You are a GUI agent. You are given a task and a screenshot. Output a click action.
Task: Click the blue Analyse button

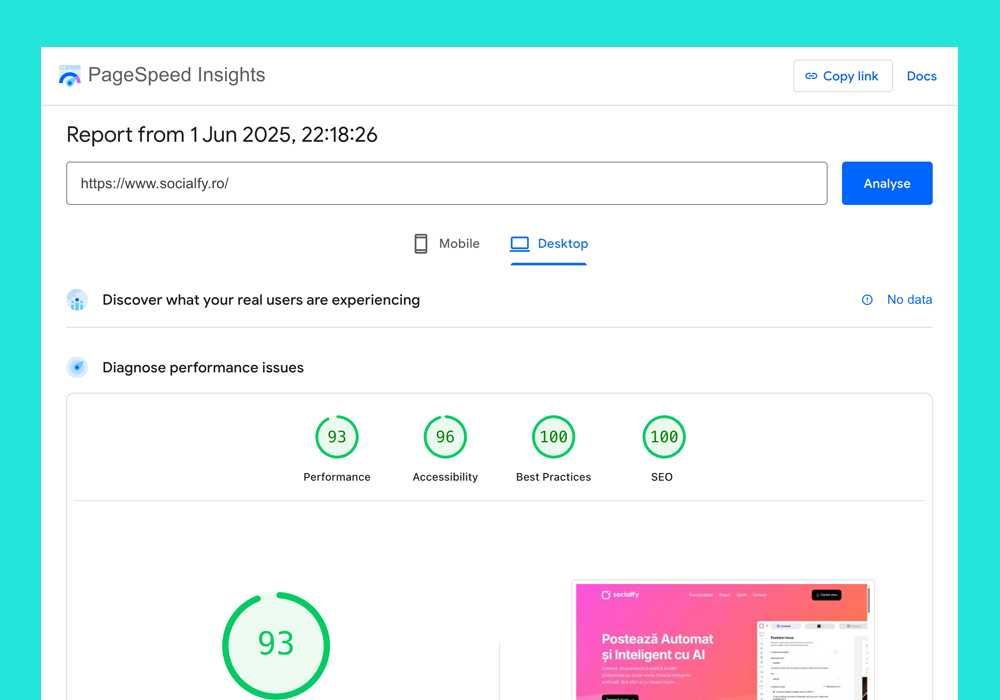point(886,183)
